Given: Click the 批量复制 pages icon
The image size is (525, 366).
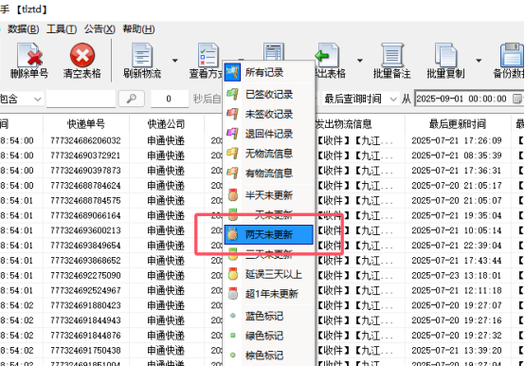Looking at the screenshot, I should [x=446, y=55].
